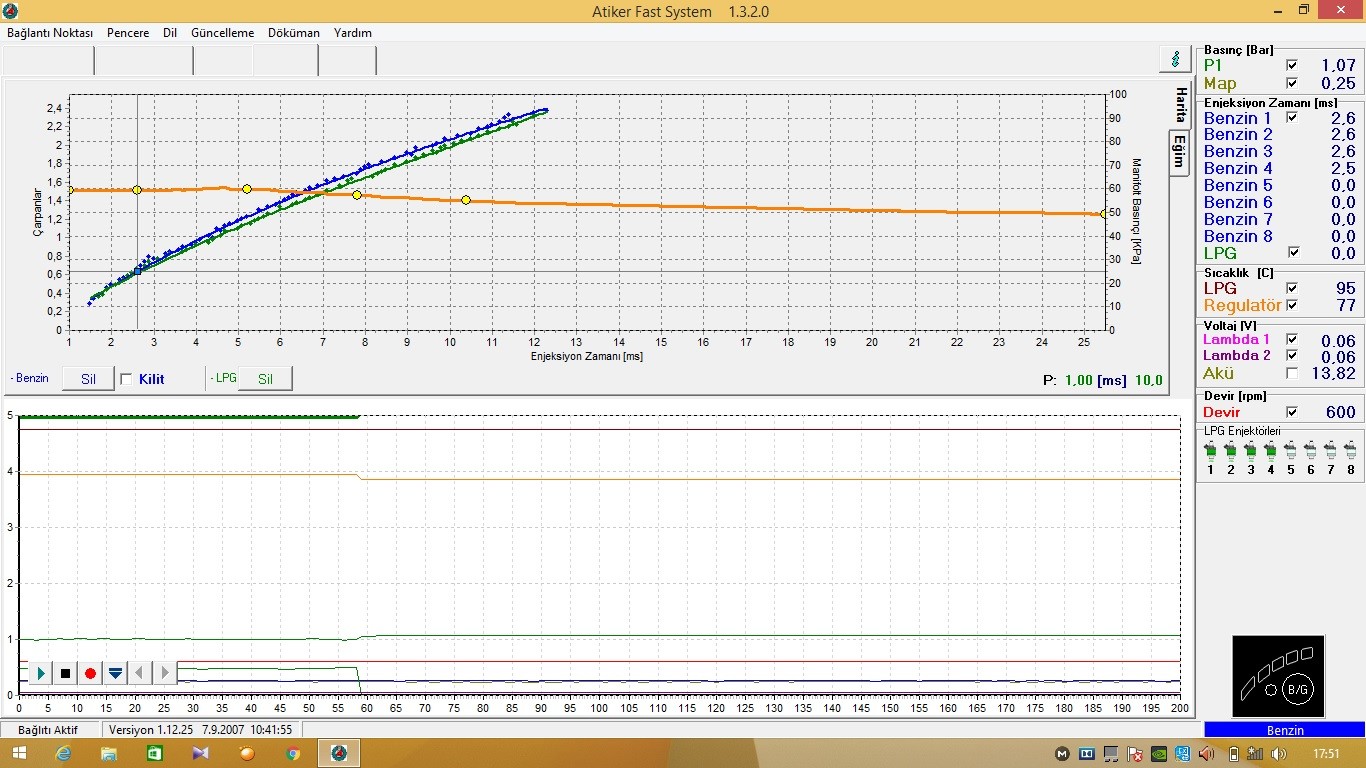Toggle LPG injector 6 icon
1366x768 pixels.
(x=1310, y=451)
